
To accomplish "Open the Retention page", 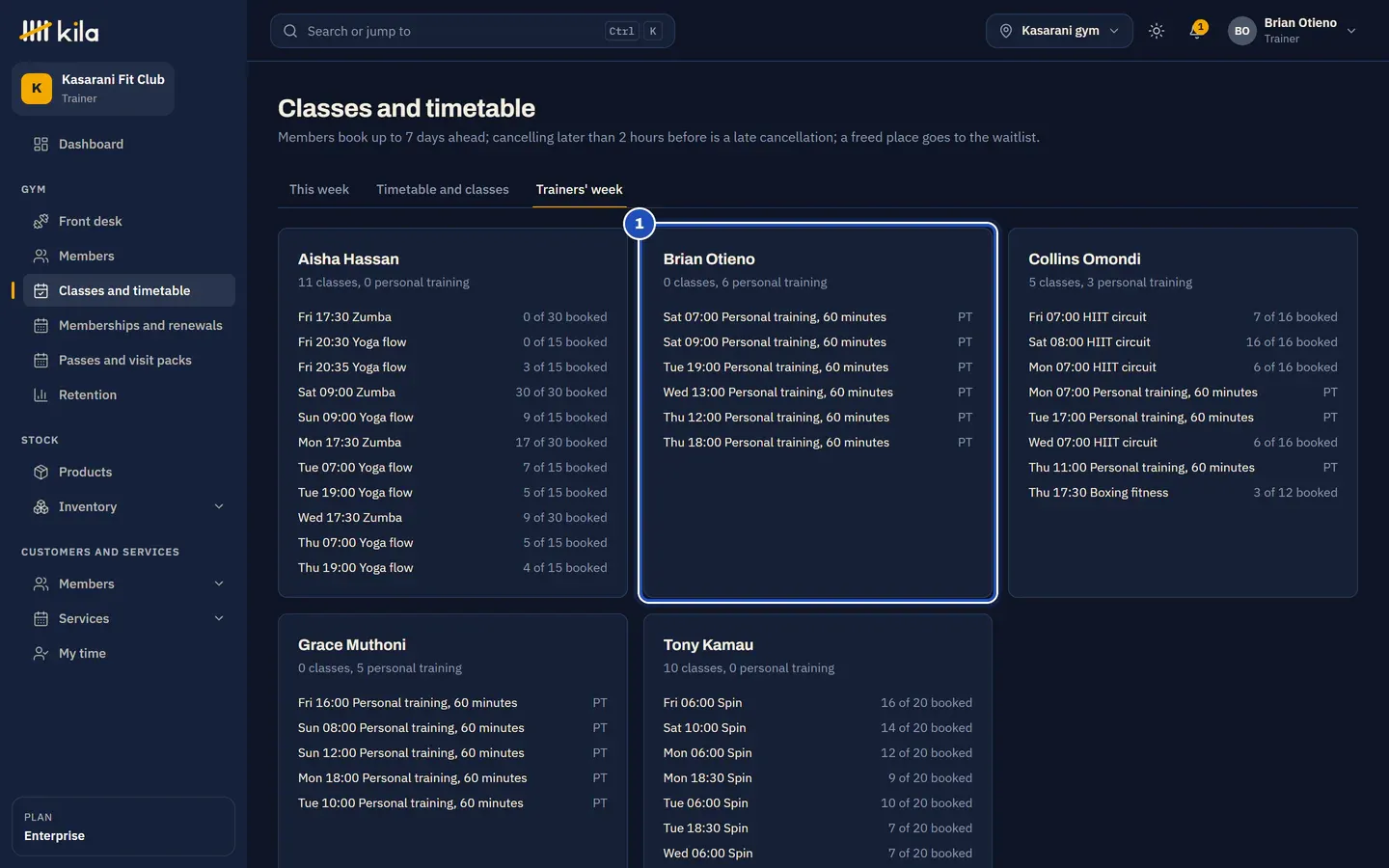I will point(129,394).
